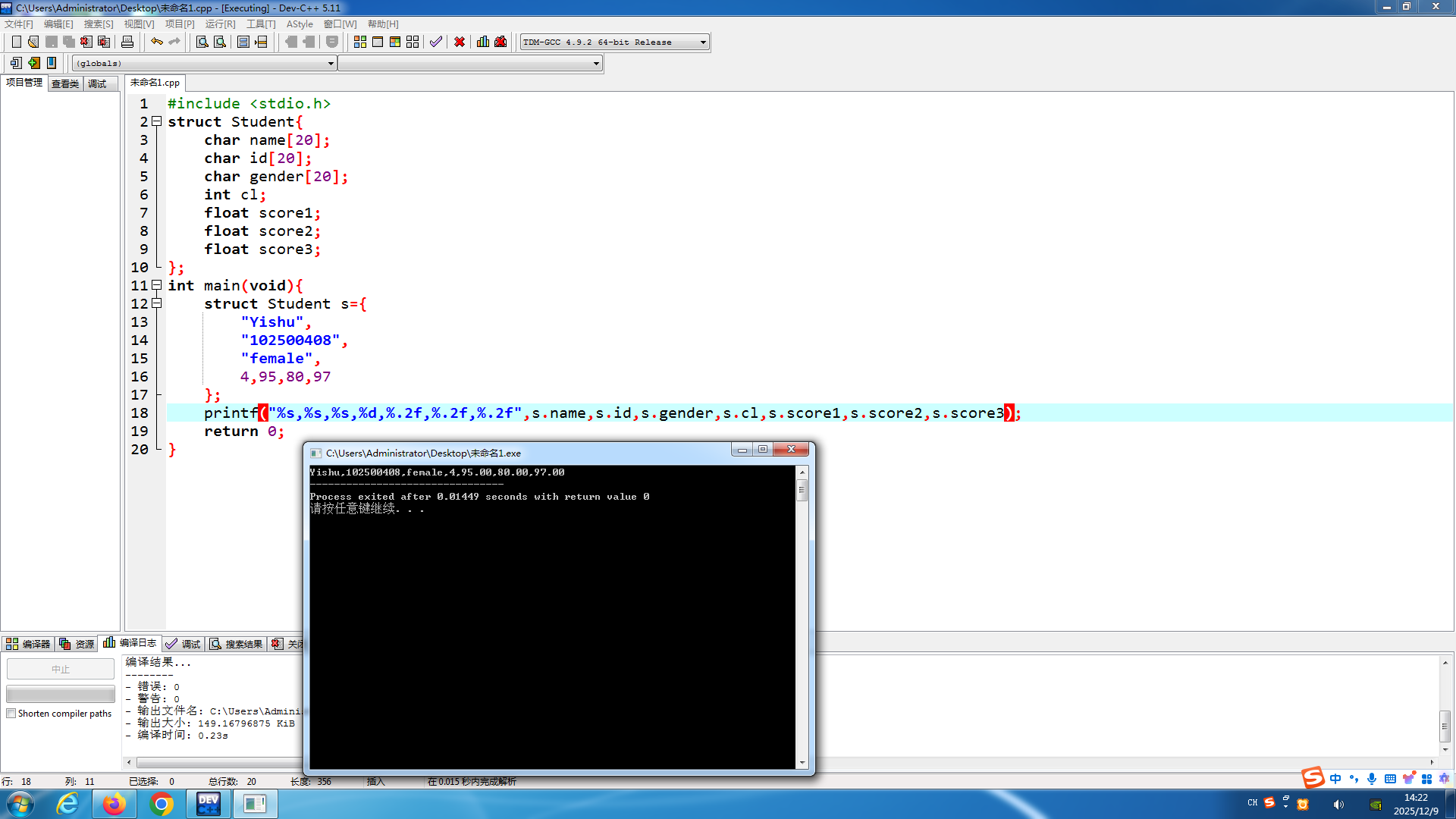Screen dimensions: 1456x819
Task: Collapse the main function fold marker
Action: [157, 285]
